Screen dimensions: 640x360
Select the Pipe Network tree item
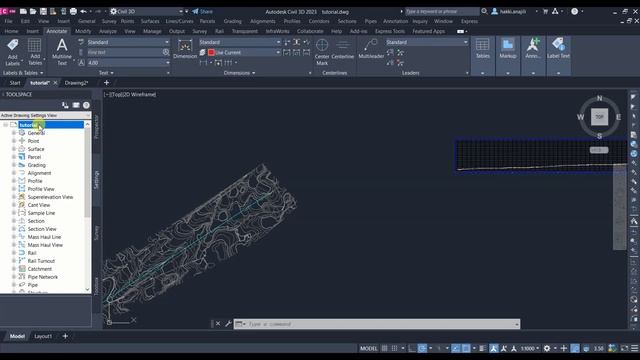[42, 277]
